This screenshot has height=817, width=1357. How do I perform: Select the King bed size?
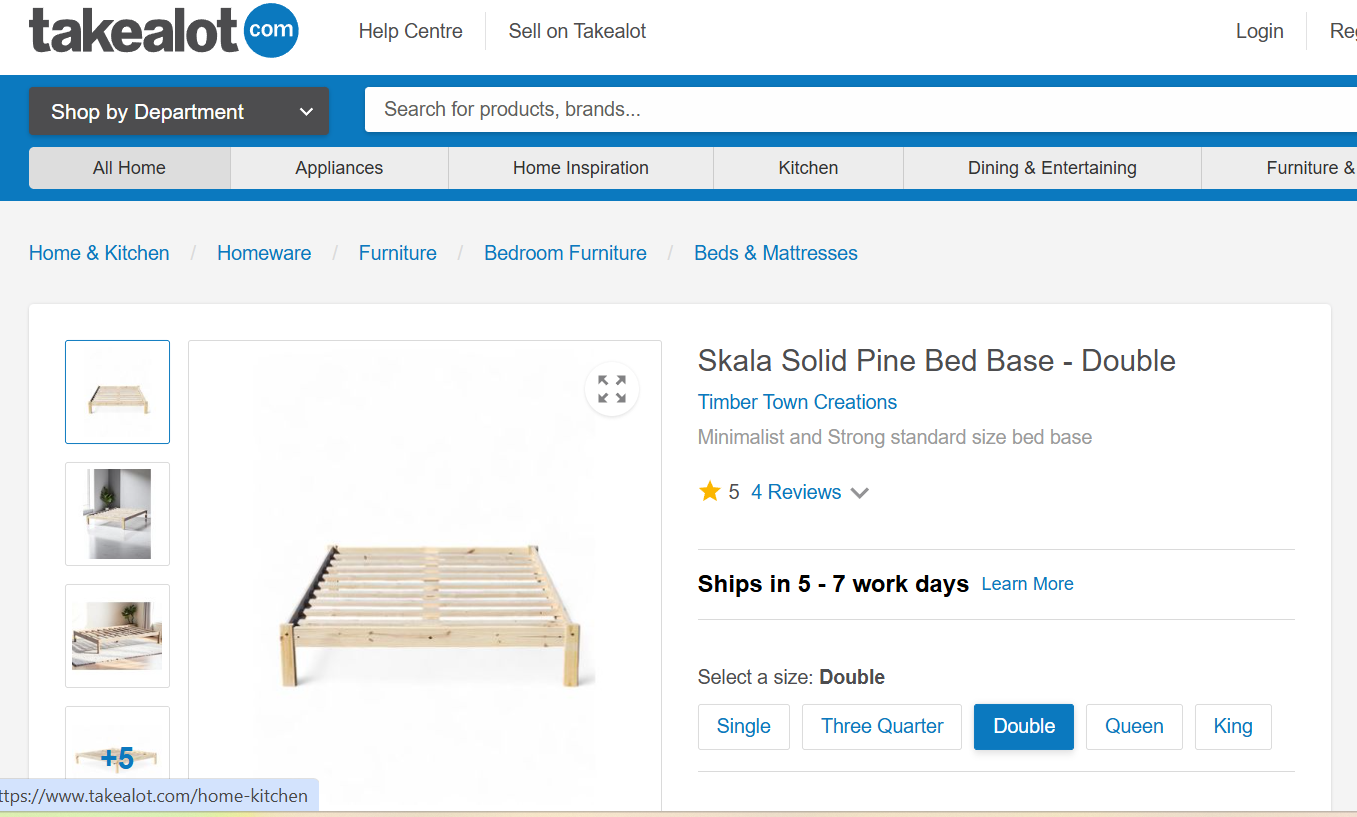(x=1233, y=726)
